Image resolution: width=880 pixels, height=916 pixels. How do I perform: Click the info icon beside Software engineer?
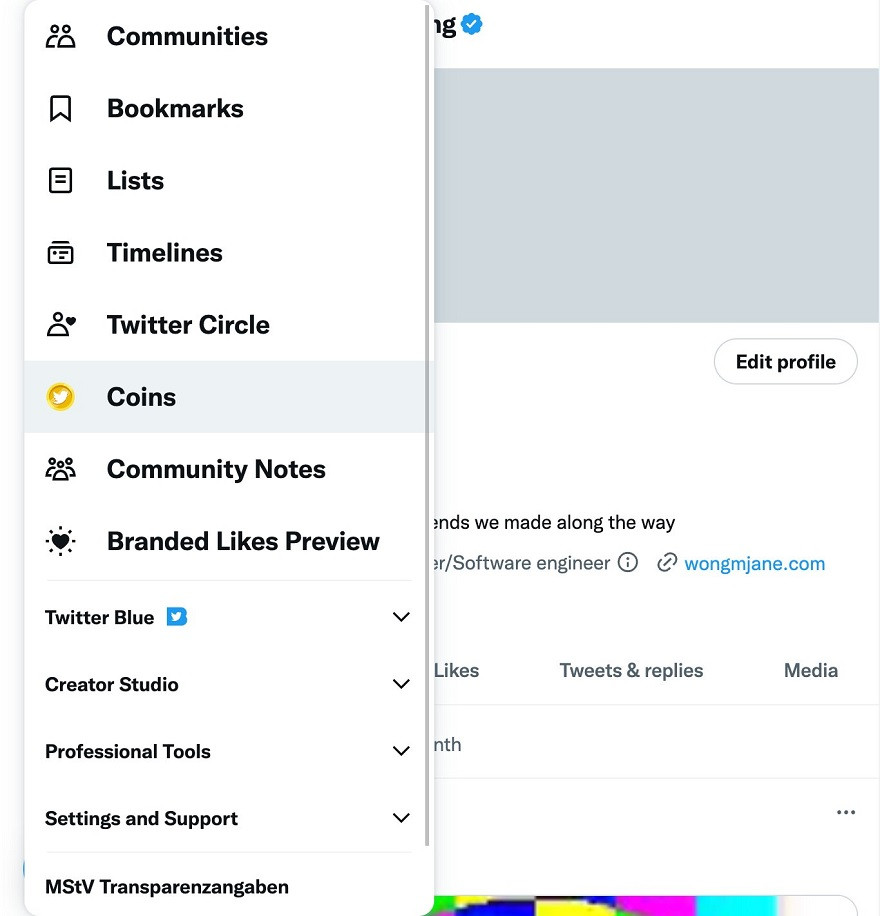[628, 563]
